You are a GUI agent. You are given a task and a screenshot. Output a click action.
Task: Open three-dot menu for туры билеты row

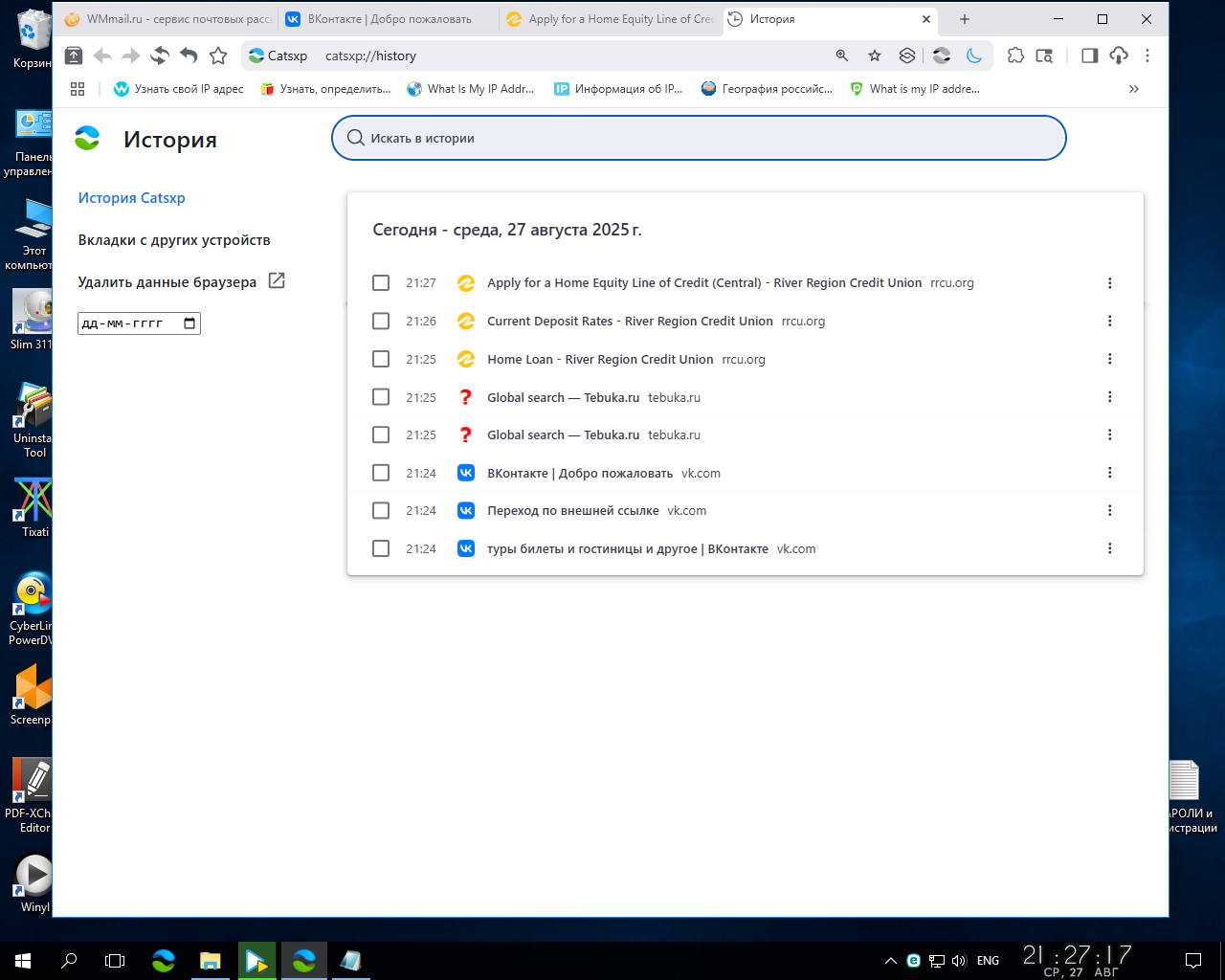point(1110,548)
